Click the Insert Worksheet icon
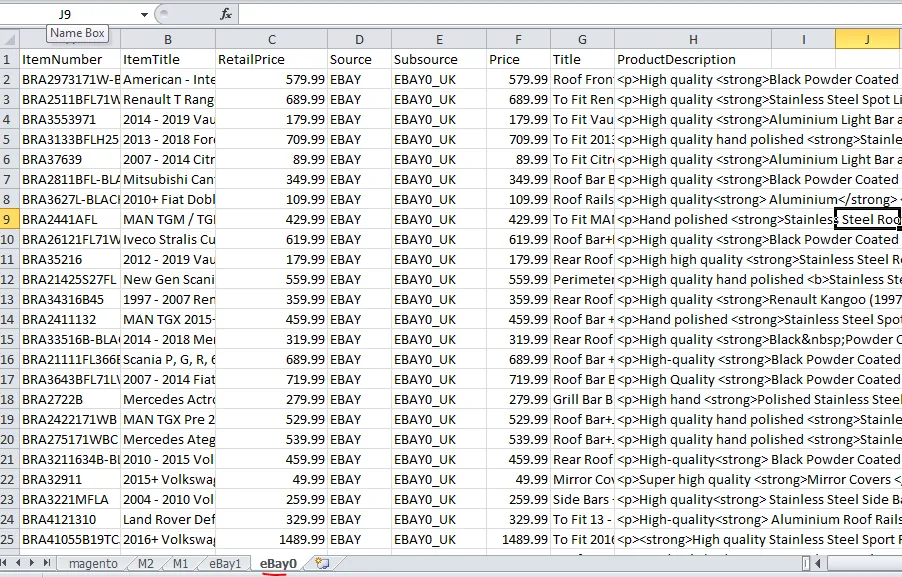This screenshot has height=577, width=902. [x=322, y=563]
